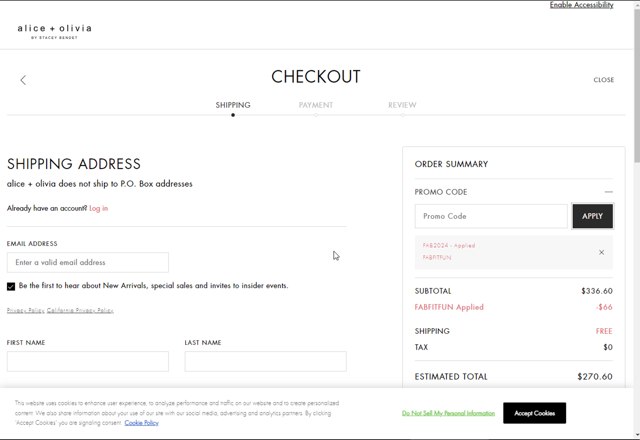Uncheck the New Arrivals newsletter checkbox
The width and height of the screenshot is (640, 440).
(x=11, y=286)
